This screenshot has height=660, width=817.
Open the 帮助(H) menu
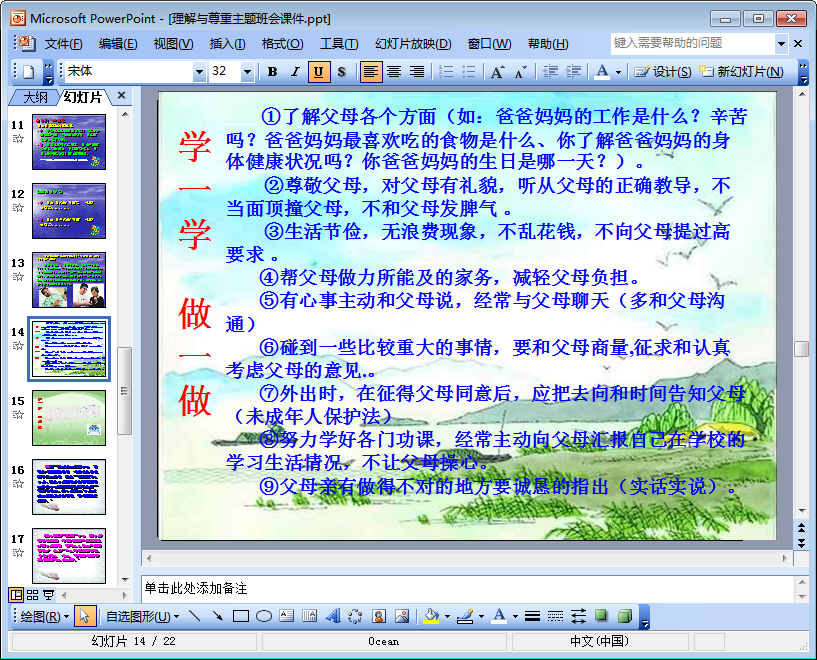click(548, 44)
